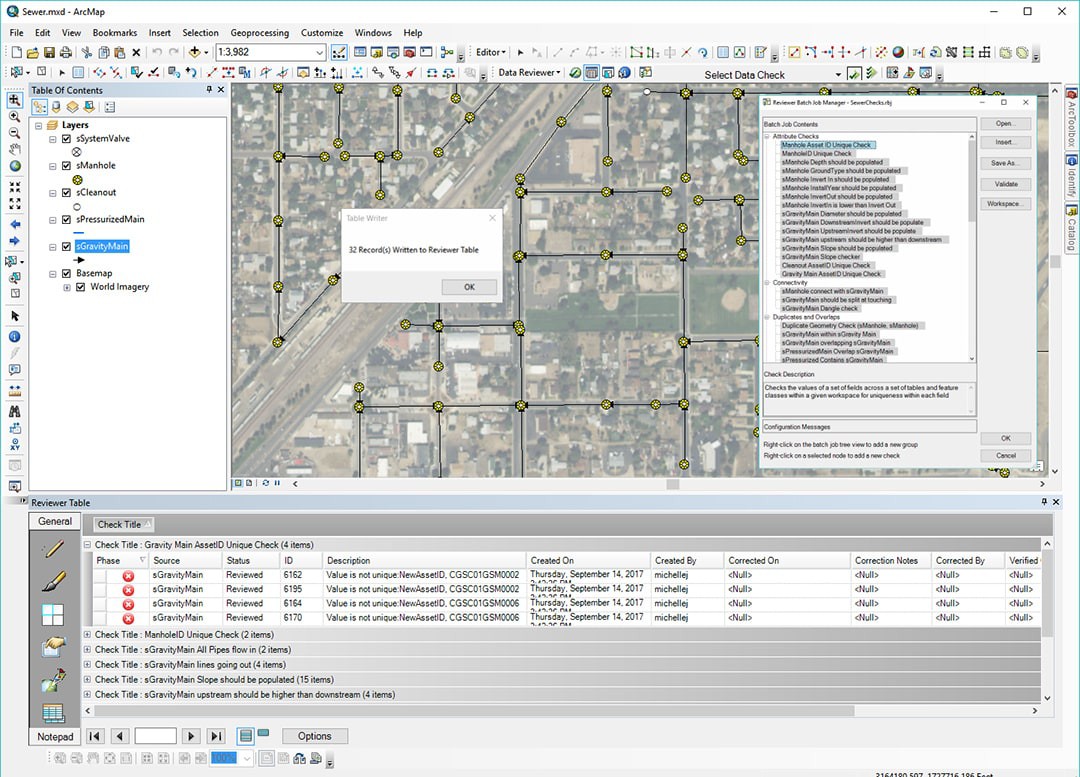Expand the World Imagery layer node
The width and height of the screenshot is (1080, 777).
tap(67, 287)
